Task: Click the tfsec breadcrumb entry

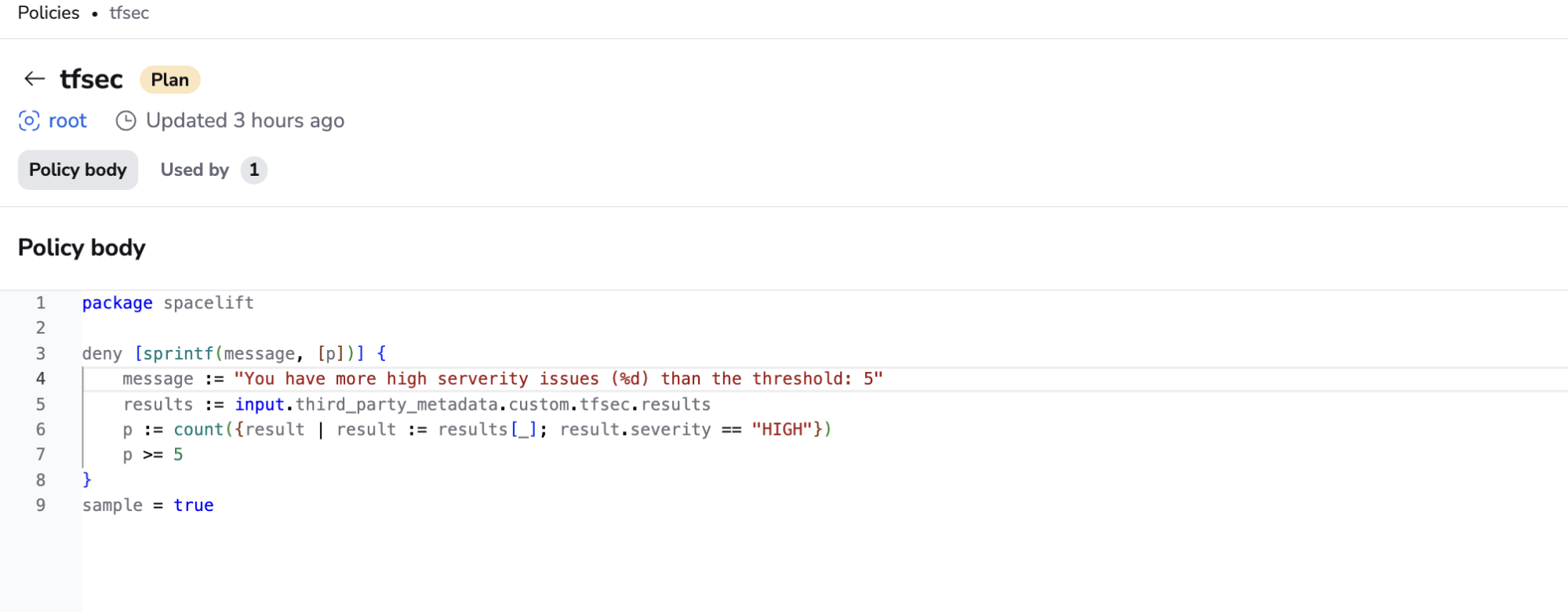Action: [x=129, y=13]
